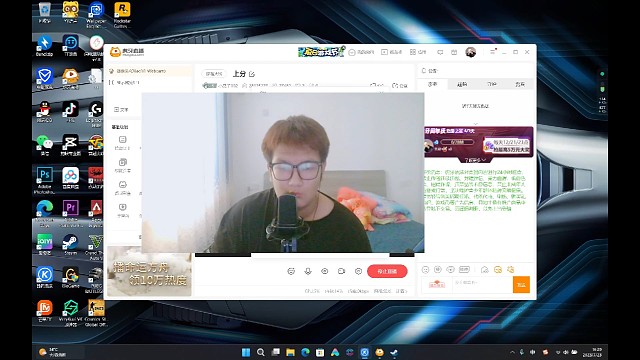Open Microsoft Edge desktop shortcut
This screenshot has height=360, width=640.
44,213
